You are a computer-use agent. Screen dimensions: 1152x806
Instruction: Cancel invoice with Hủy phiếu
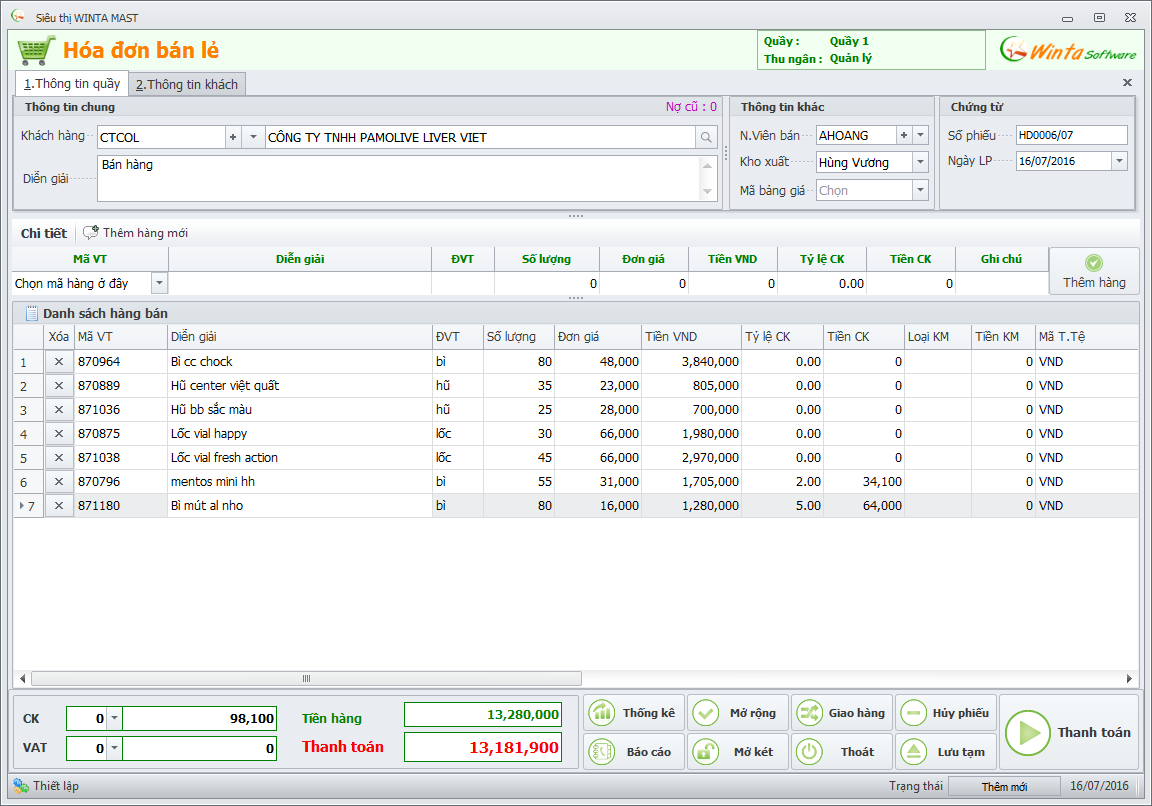tap(946, 713)
